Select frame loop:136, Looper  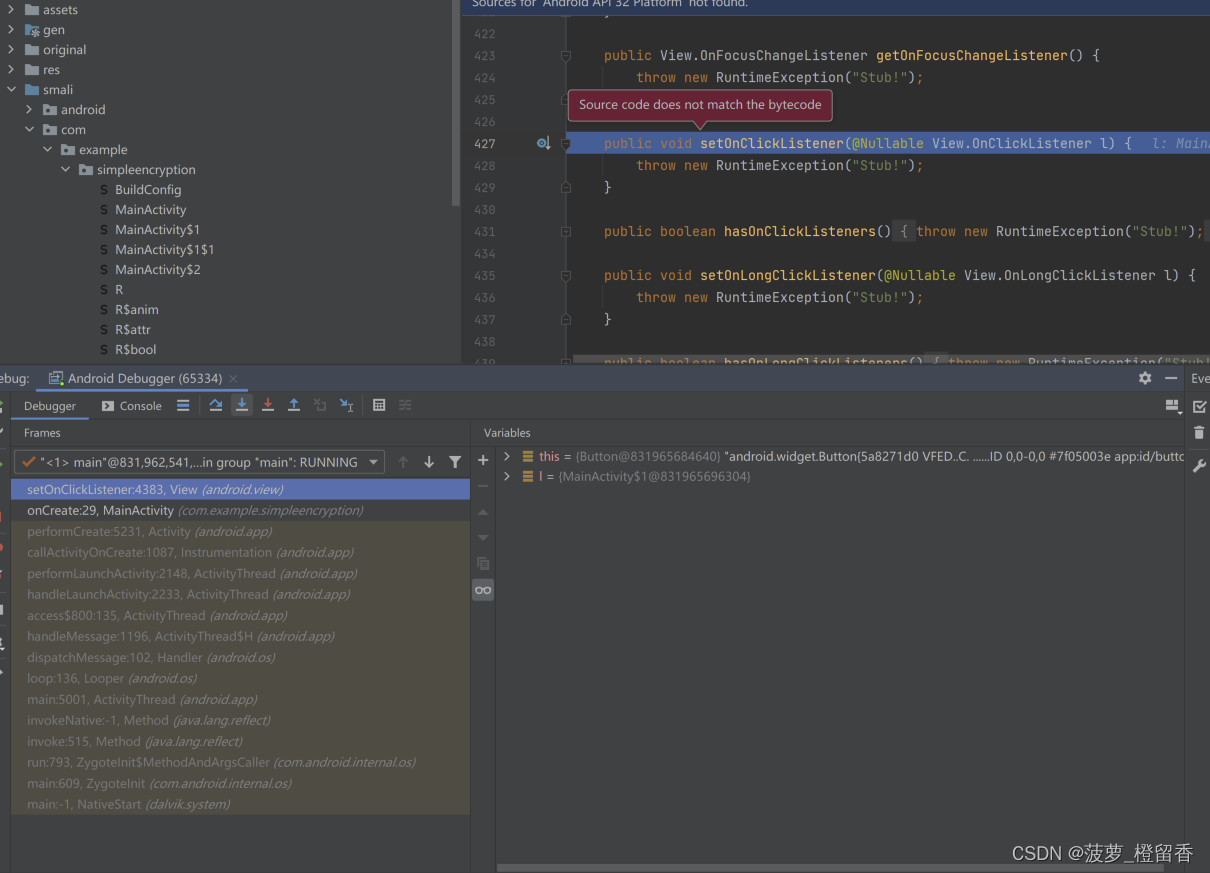pyautogui.click(x=240, y=678)
